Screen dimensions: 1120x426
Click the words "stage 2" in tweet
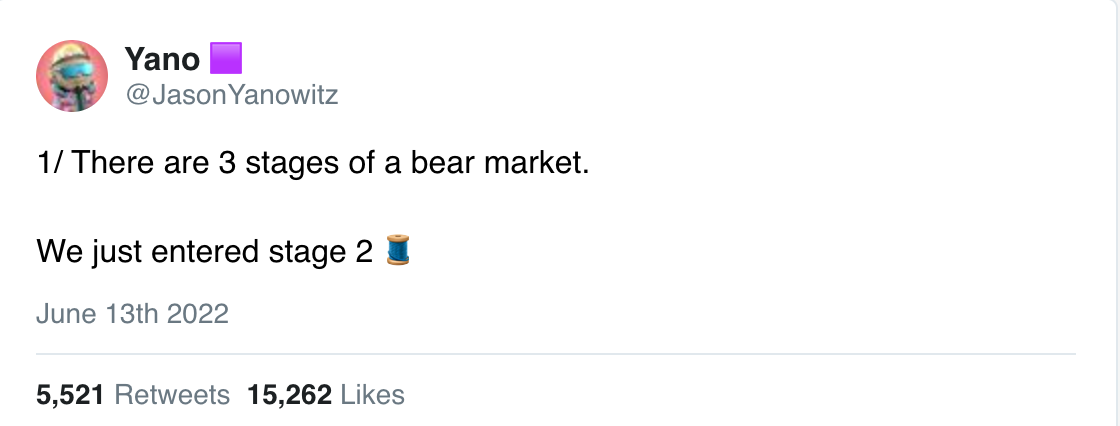(x=321, y=252)
